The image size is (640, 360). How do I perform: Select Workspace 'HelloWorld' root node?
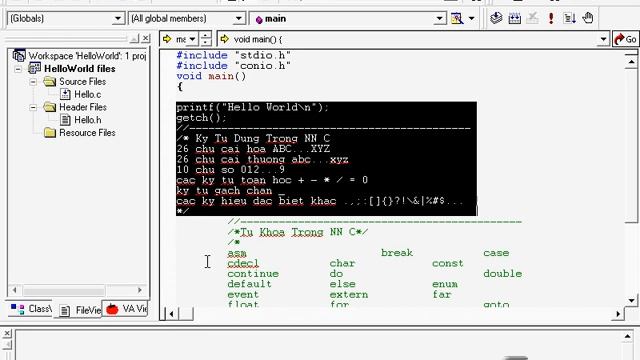[x=87, y=56]
